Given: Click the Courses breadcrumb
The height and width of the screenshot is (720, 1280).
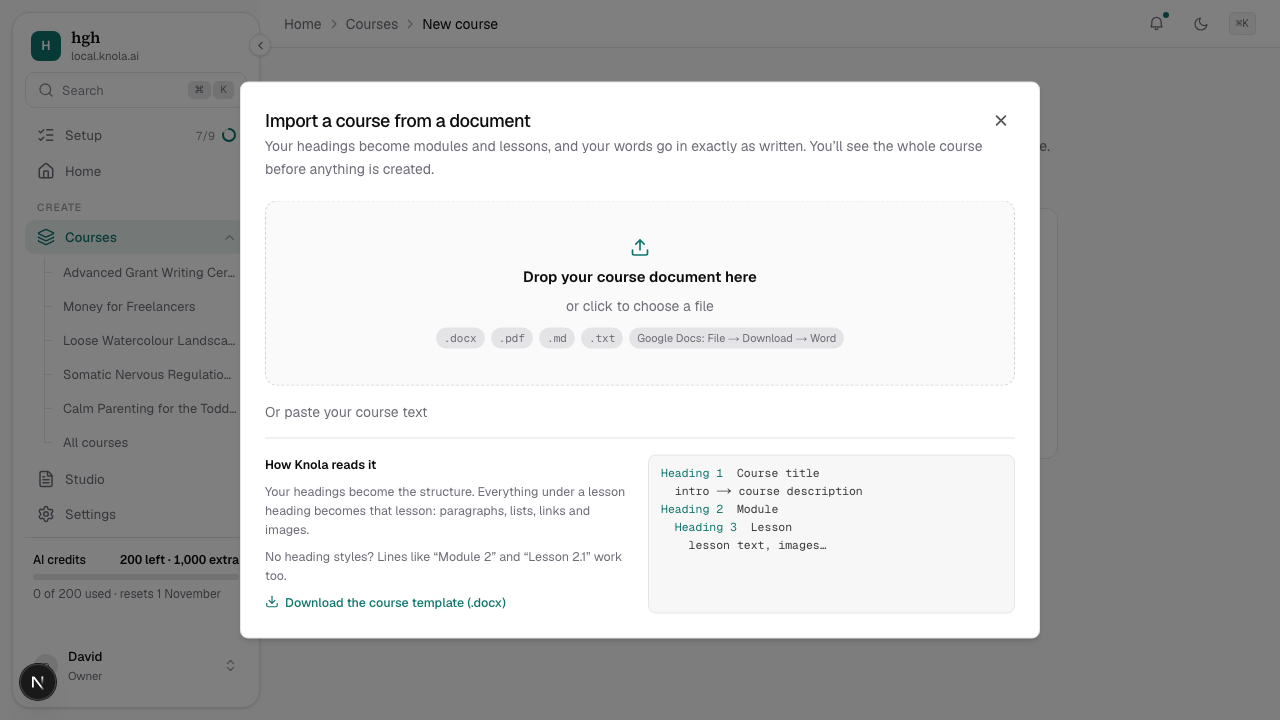Looking at the screenshot, I should click(372, 24).
